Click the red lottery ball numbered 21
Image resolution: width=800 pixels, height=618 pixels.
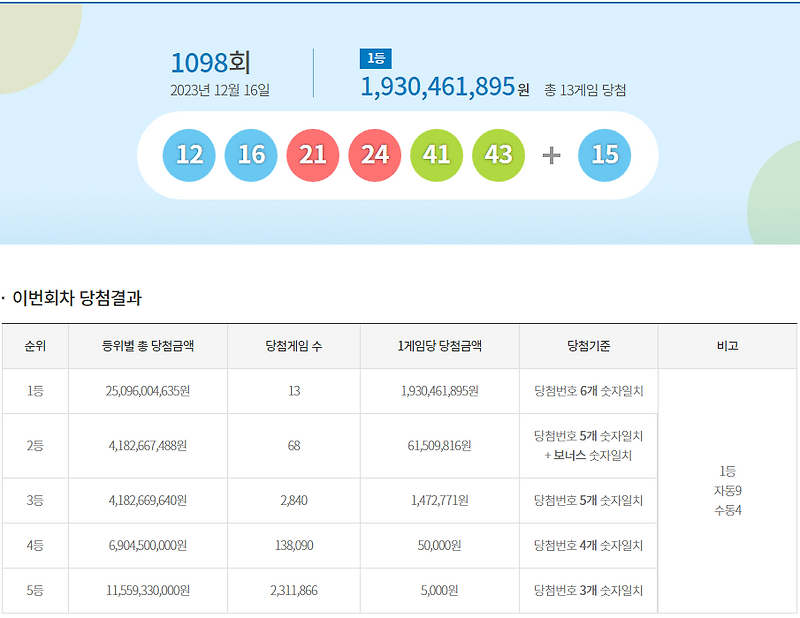(313, 155)
